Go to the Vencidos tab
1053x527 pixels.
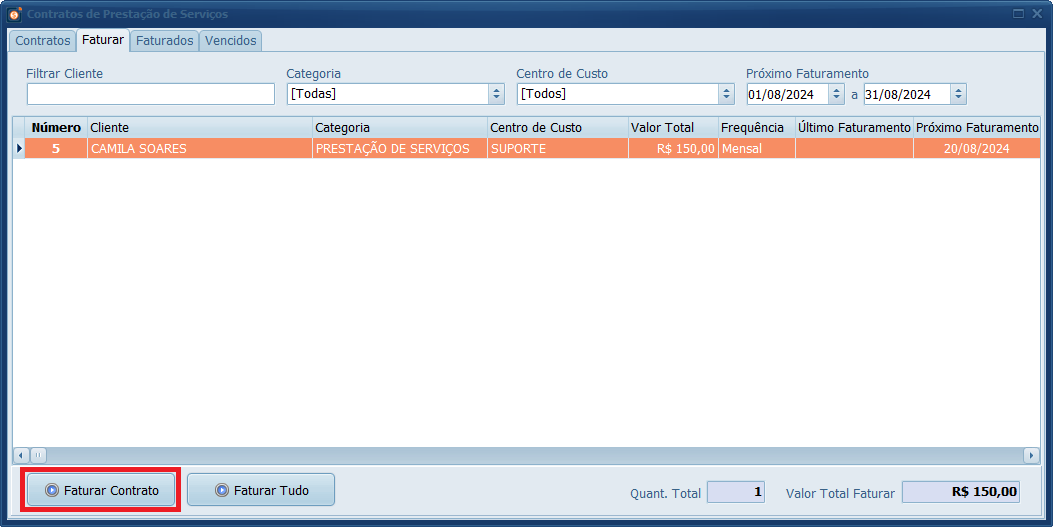point(231,41)
